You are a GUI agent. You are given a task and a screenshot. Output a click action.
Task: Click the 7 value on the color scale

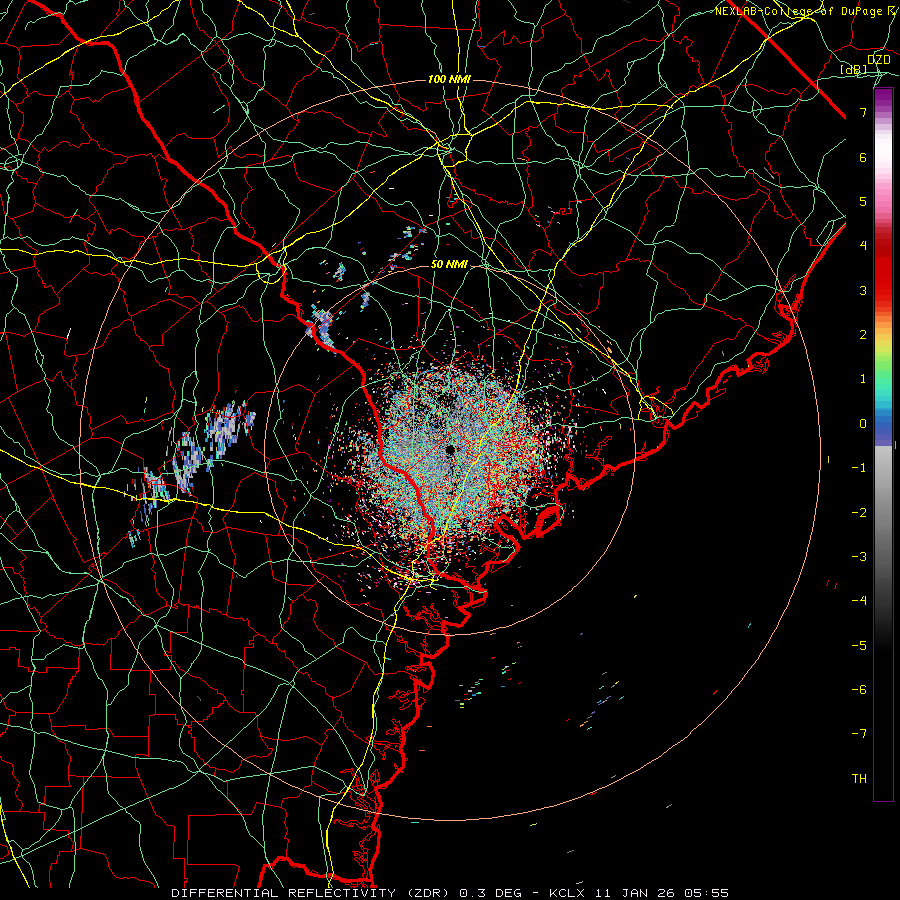tap(863, 112)
